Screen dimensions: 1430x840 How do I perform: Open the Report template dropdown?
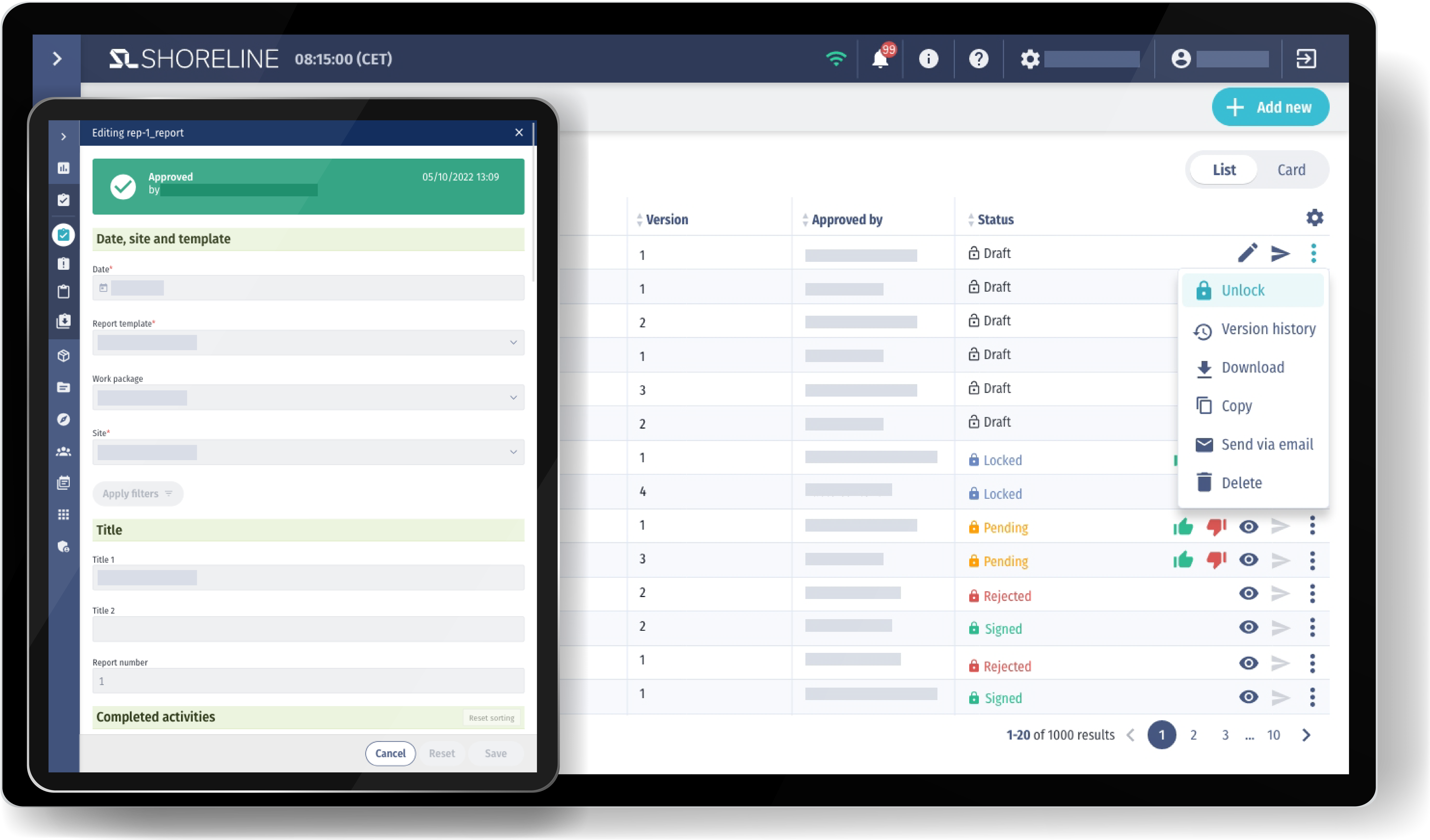pyautogui.click(x=308, y=343)
